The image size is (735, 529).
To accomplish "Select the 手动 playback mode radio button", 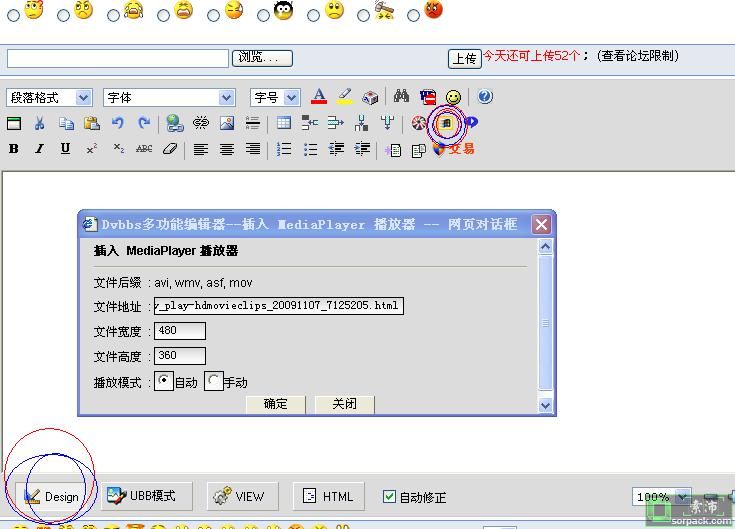I will pos(214,381).
